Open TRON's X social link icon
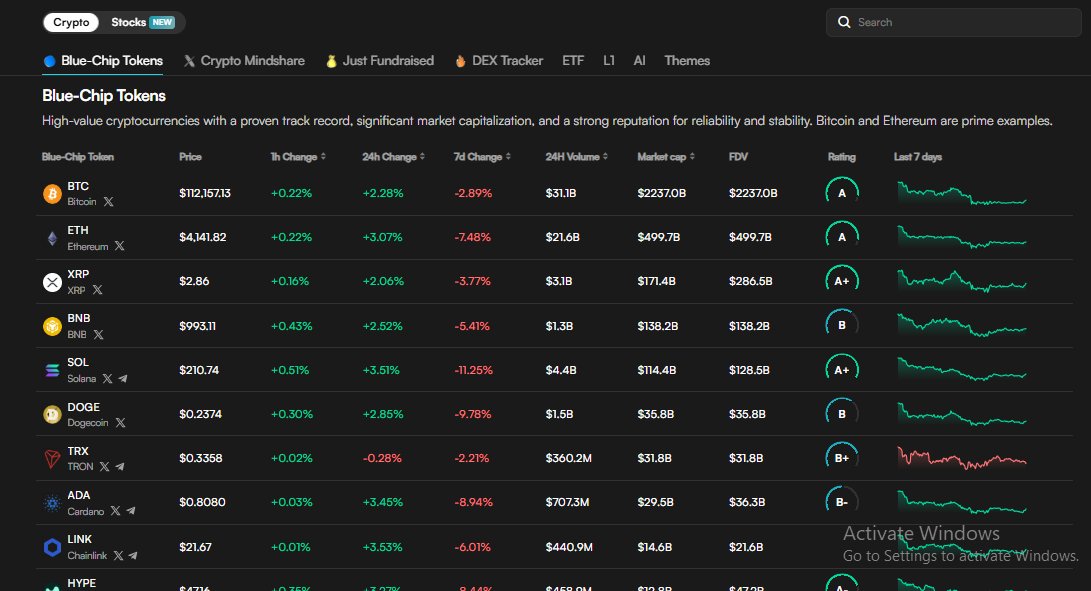The width and height of the screenshot is (1091, 591). point(104,466)
